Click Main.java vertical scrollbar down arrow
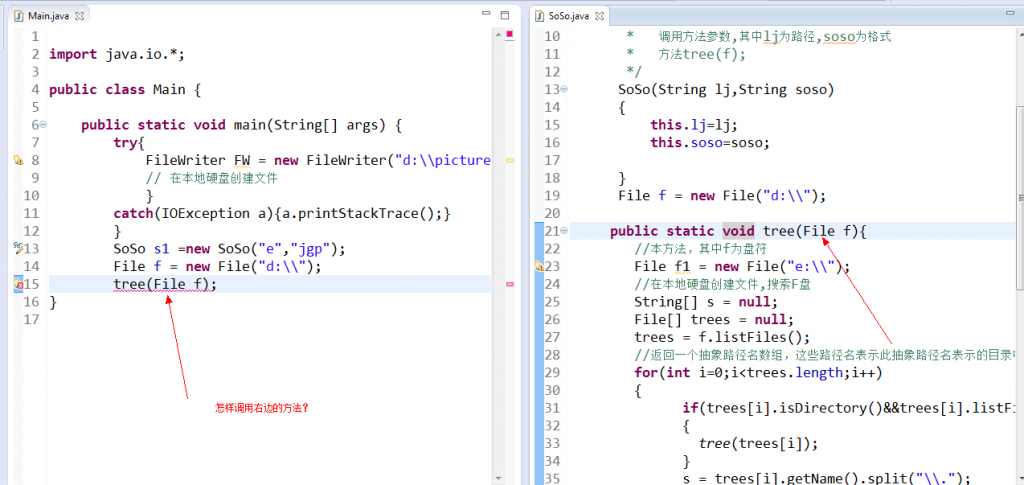The height and width of the screenshot is (485, 1024). [498, 478]
